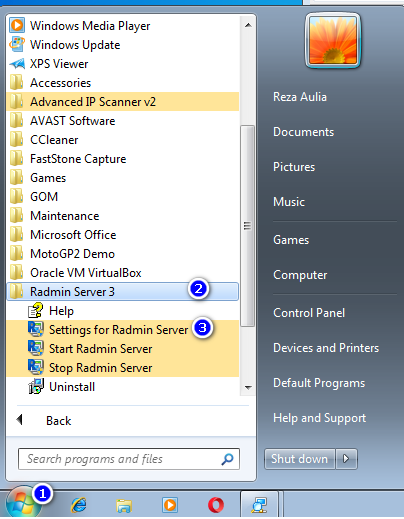Click the Windows Media Player program icon
Viewport: 404px width, 519px height.
17,25
